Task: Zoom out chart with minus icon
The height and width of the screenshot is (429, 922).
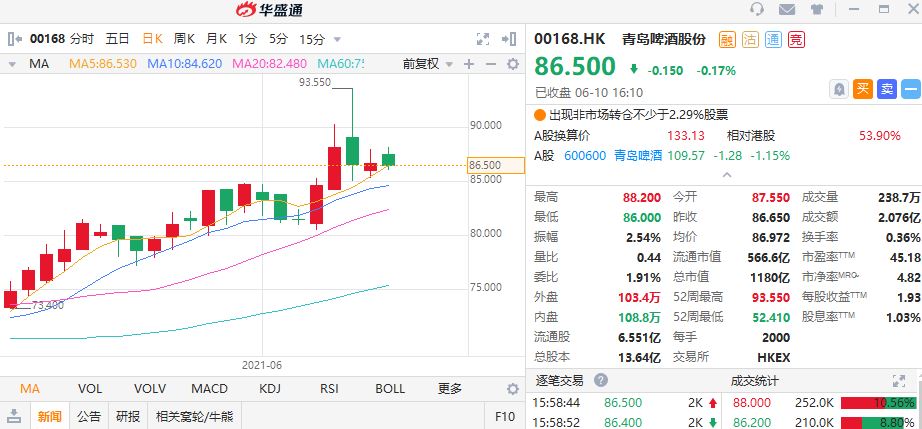Action: (491, 64)
